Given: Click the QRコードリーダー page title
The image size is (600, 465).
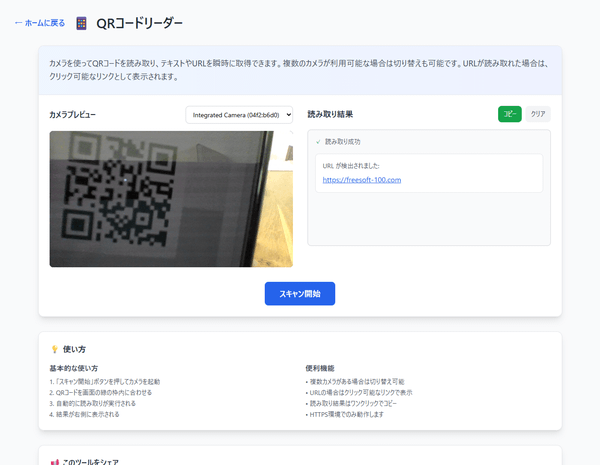Looking at the screenshot, I should [x=139, y=22].
